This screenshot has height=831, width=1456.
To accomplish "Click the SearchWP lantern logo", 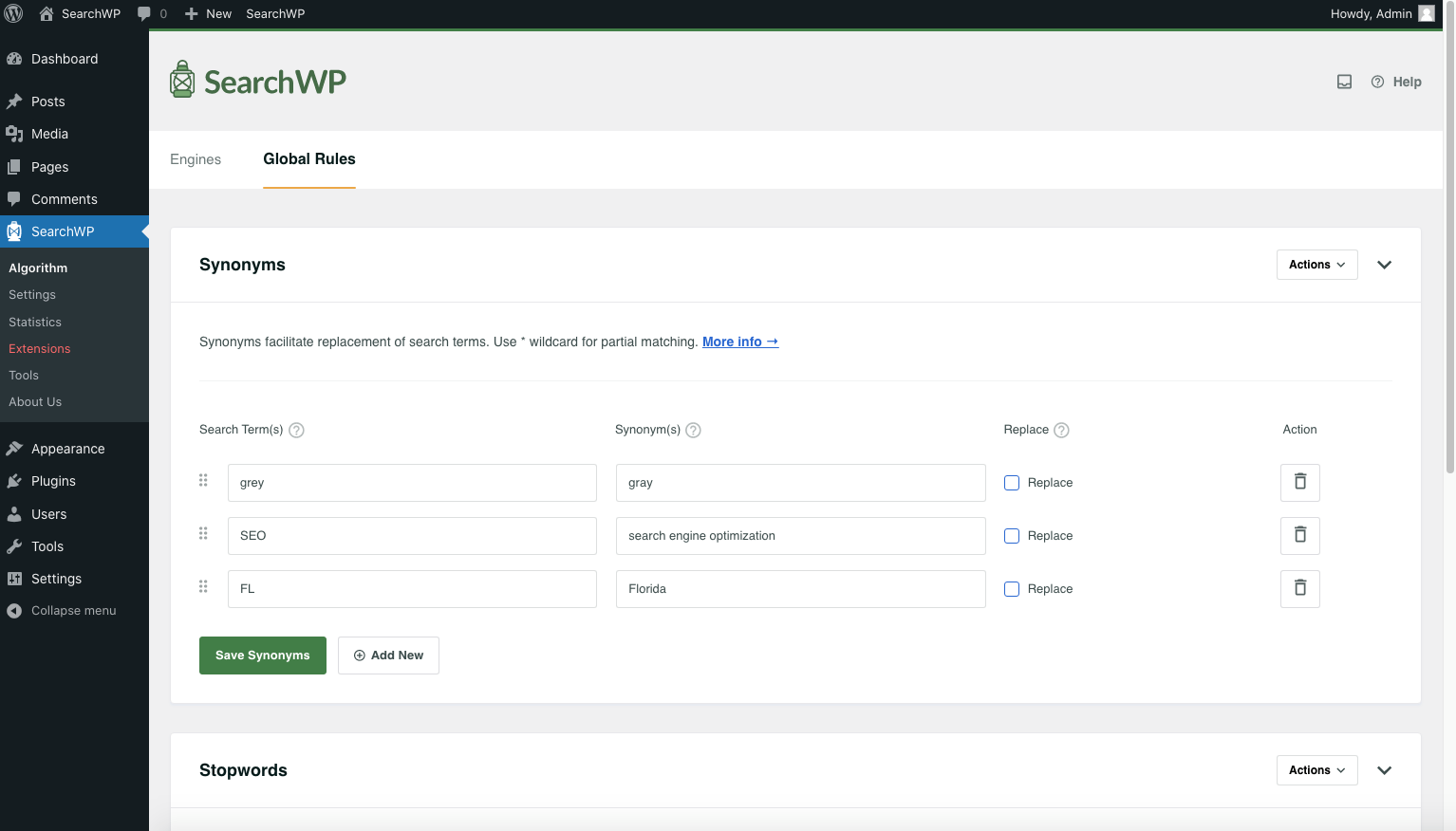I will pyautogui.click(x=180, y=81).
